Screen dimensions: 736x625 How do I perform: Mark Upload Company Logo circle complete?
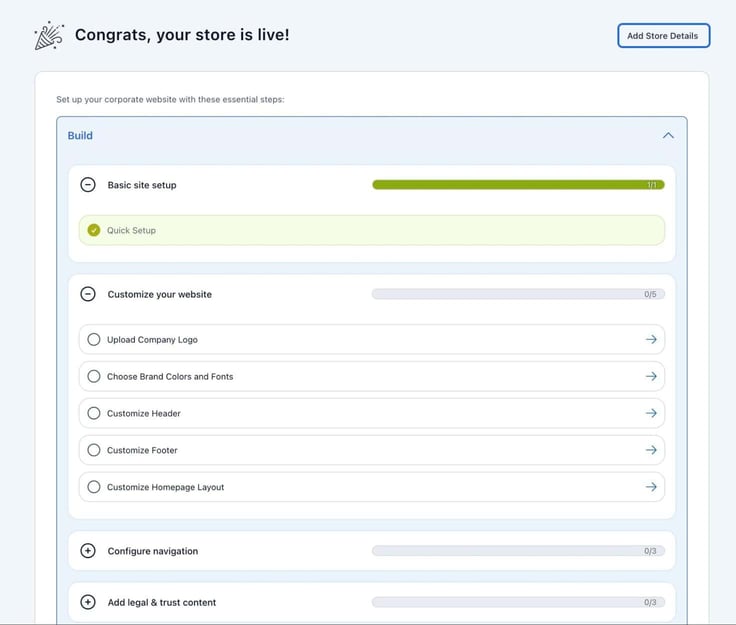pos(94,339)
